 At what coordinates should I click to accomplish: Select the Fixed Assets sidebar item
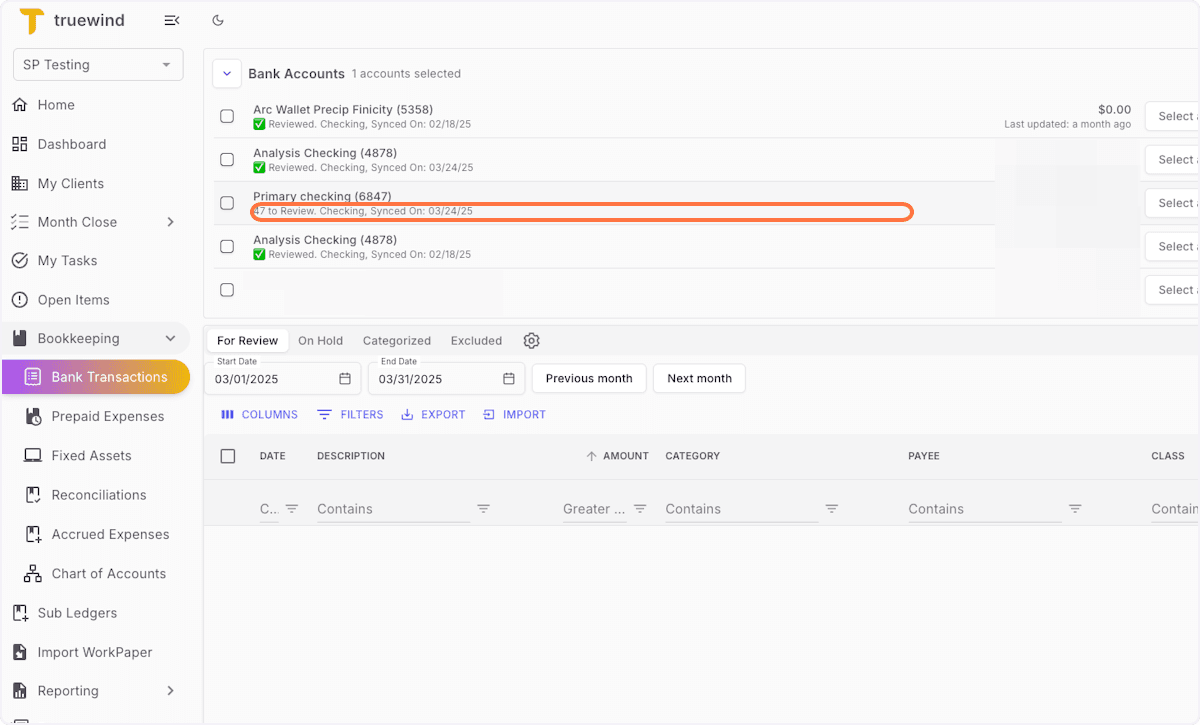[91, 455]
